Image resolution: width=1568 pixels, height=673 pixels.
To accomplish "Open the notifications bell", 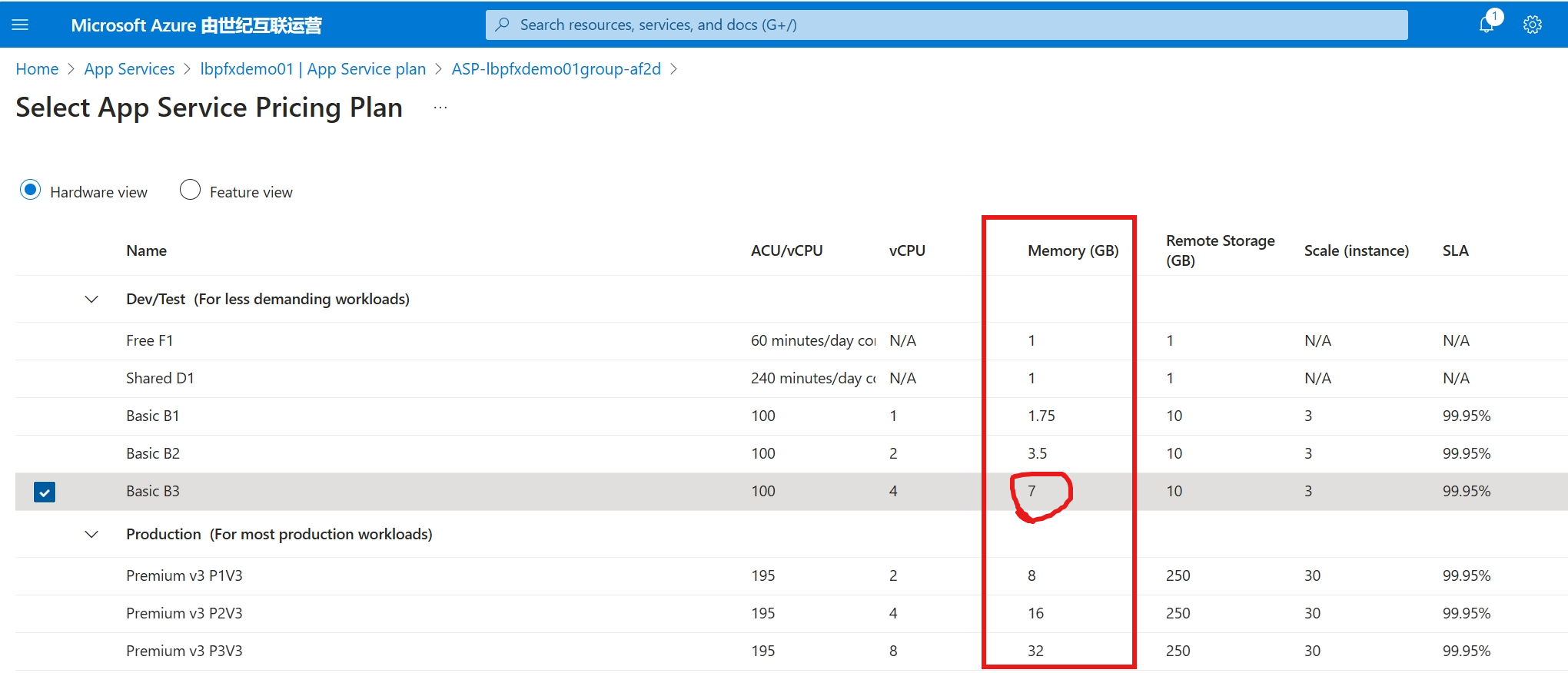I will [x=1487, y=25].
